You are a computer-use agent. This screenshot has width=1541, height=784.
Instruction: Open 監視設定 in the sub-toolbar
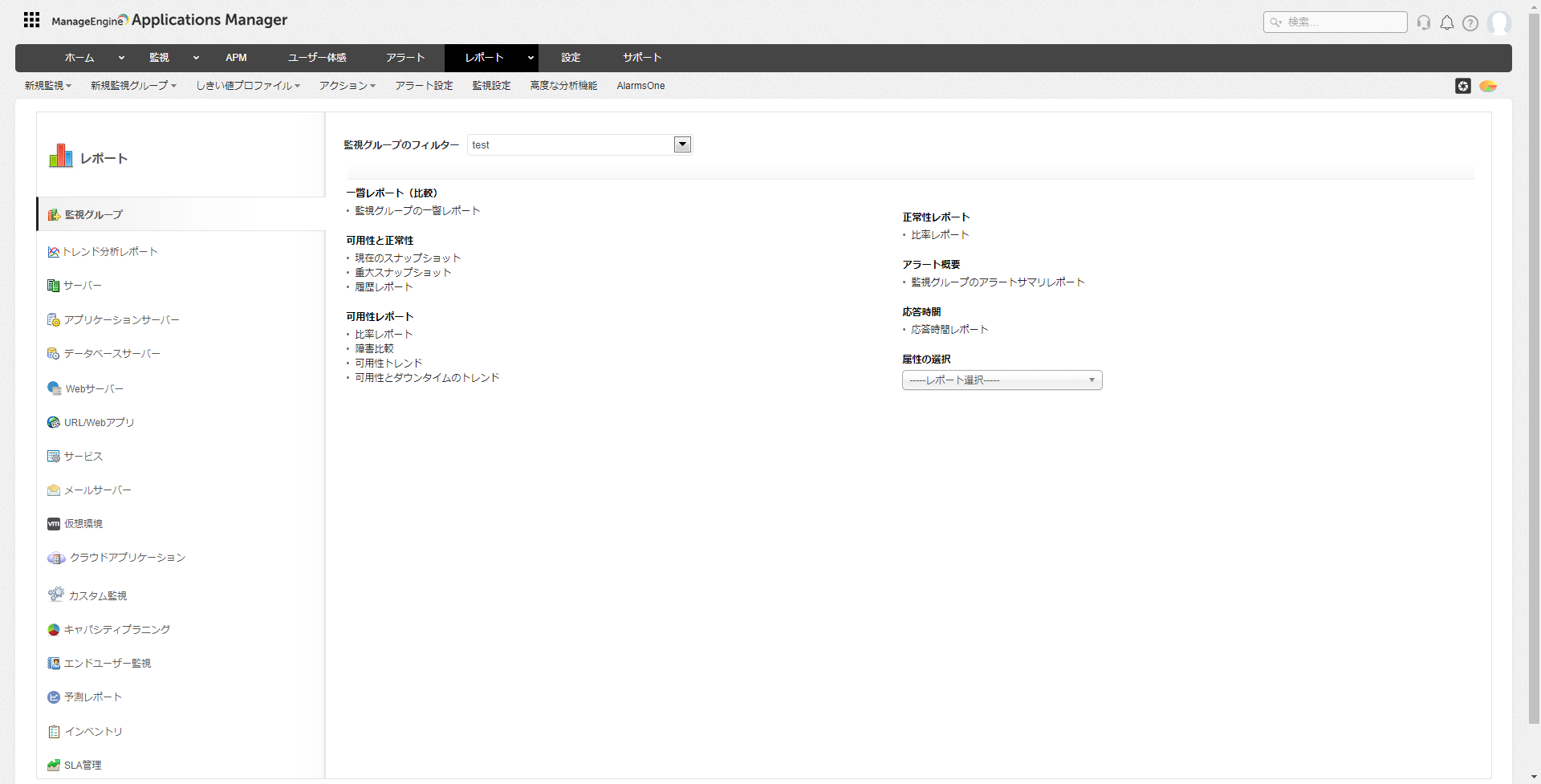pyautogui.click(x=491, y=86)
